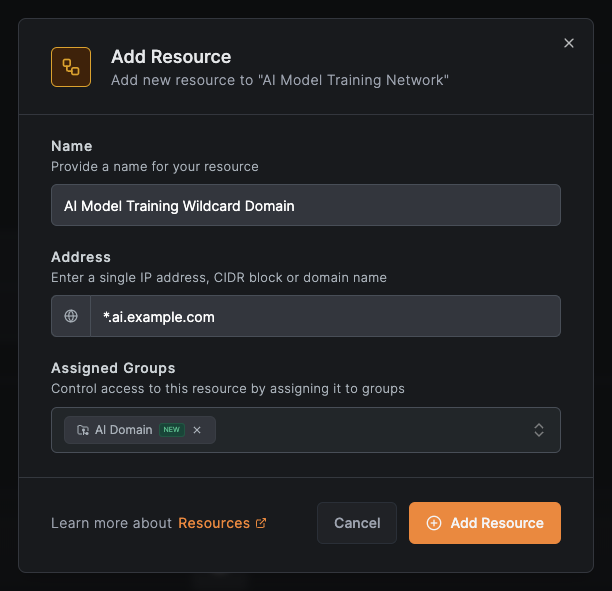Expand the Assigned Groups selector
Screen dimensions: 612x591
pos(539,430)
